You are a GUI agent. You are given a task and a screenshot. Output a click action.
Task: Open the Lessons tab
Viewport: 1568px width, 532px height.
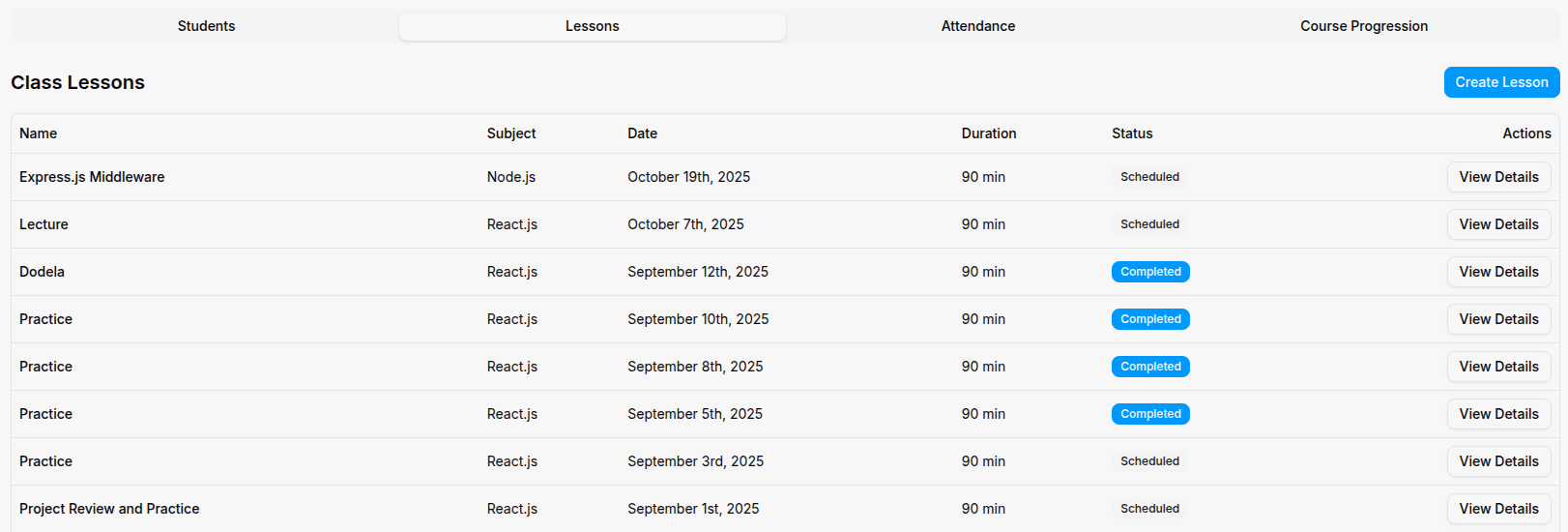coord(592,26)
